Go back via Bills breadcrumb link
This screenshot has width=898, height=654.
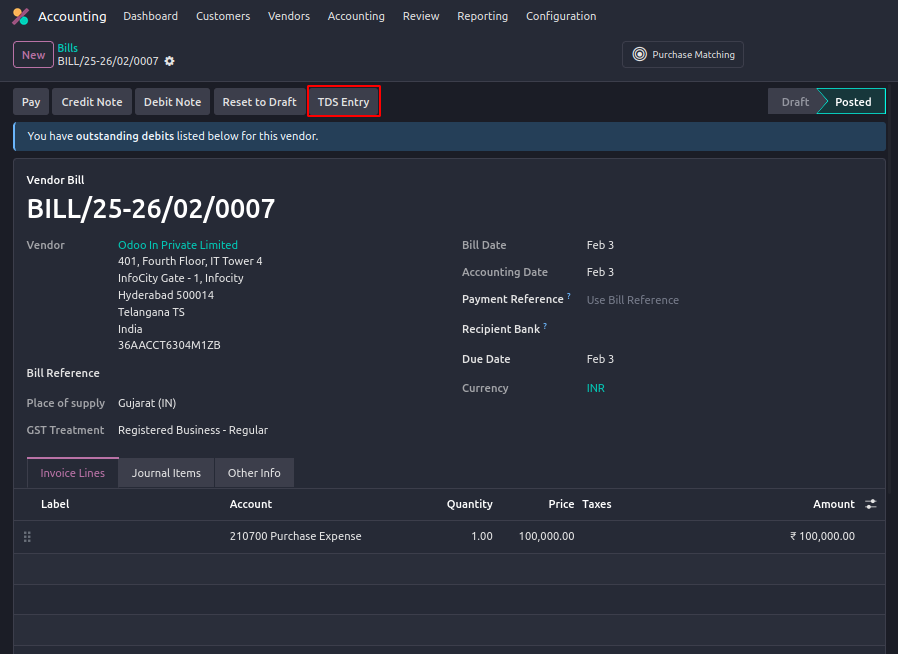pos(67,48)
